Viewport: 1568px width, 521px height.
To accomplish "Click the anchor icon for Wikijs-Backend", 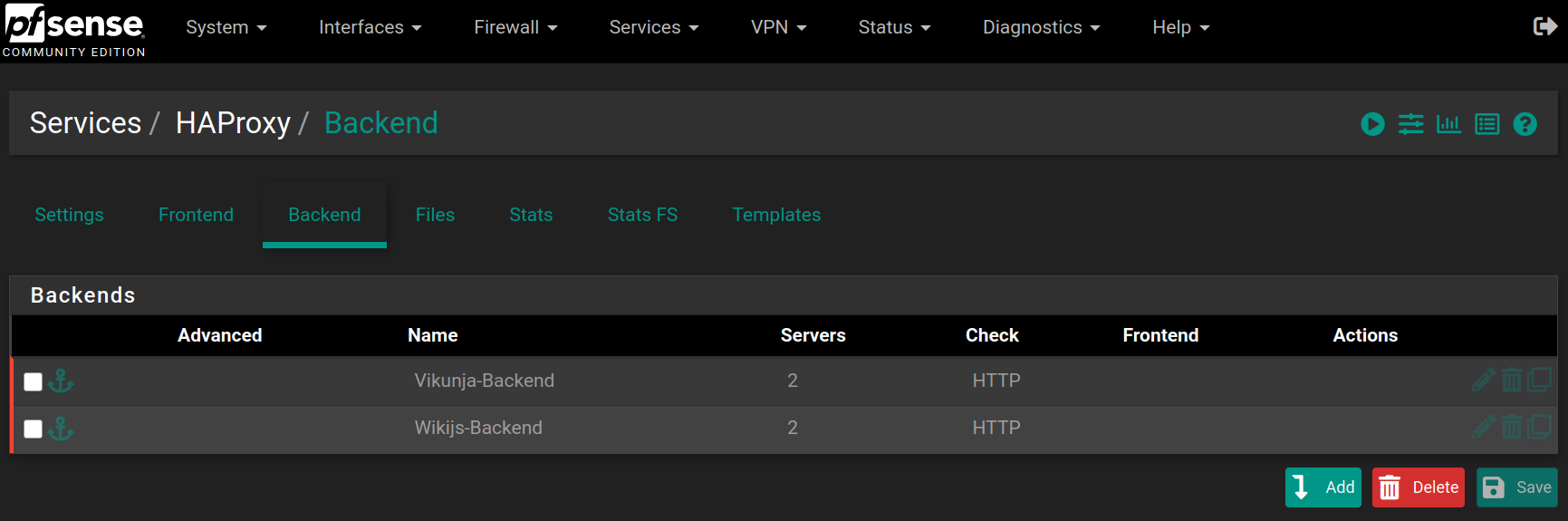I will 61,428.
